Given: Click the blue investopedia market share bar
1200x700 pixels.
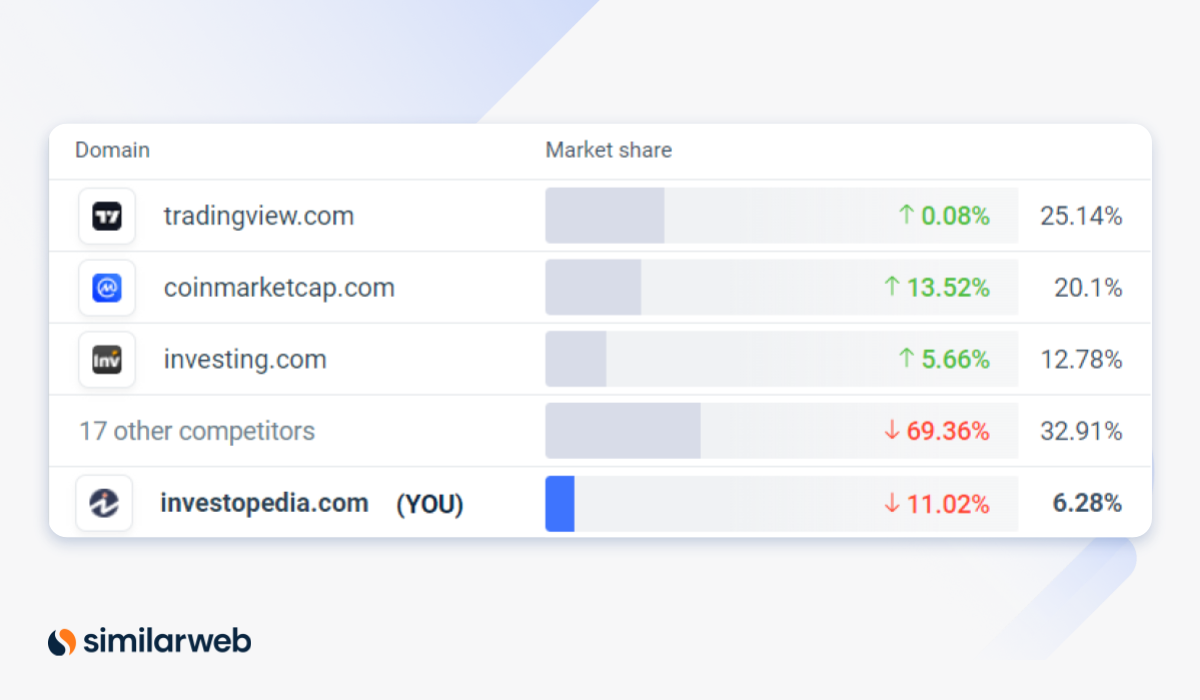Looking at the screenshot, I should (x=560, y=503).
